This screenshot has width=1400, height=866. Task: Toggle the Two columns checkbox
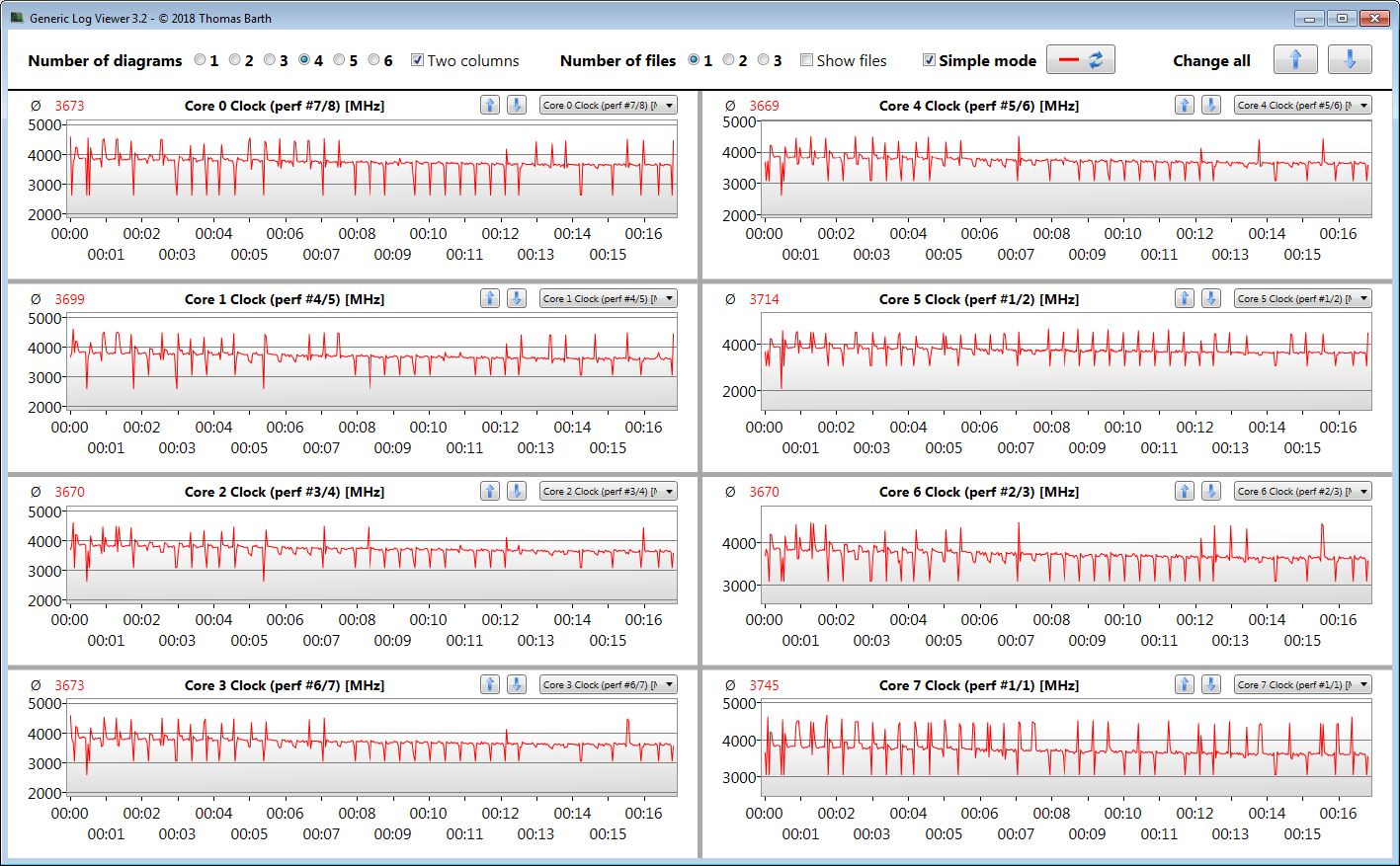(418, 60)
